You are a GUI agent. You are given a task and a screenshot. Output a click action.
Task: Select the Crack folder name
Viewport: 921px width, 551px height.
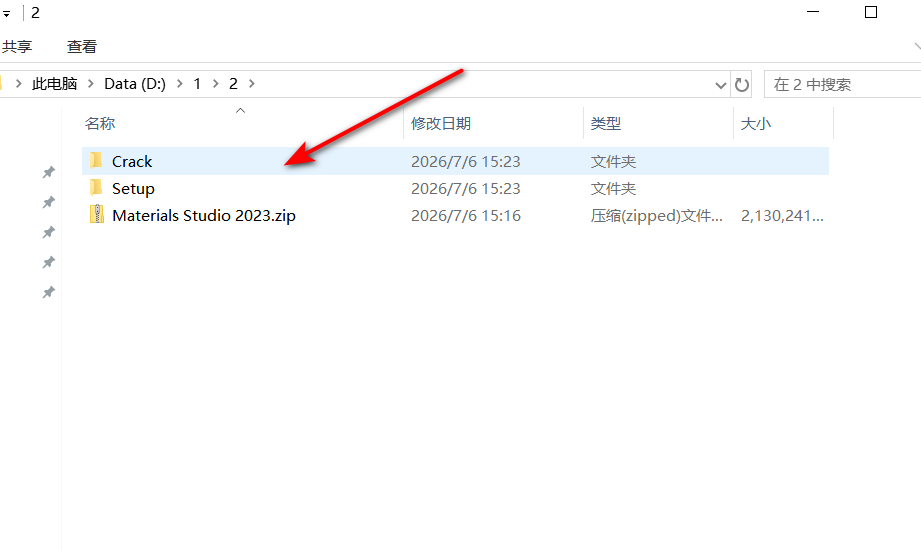132,161
